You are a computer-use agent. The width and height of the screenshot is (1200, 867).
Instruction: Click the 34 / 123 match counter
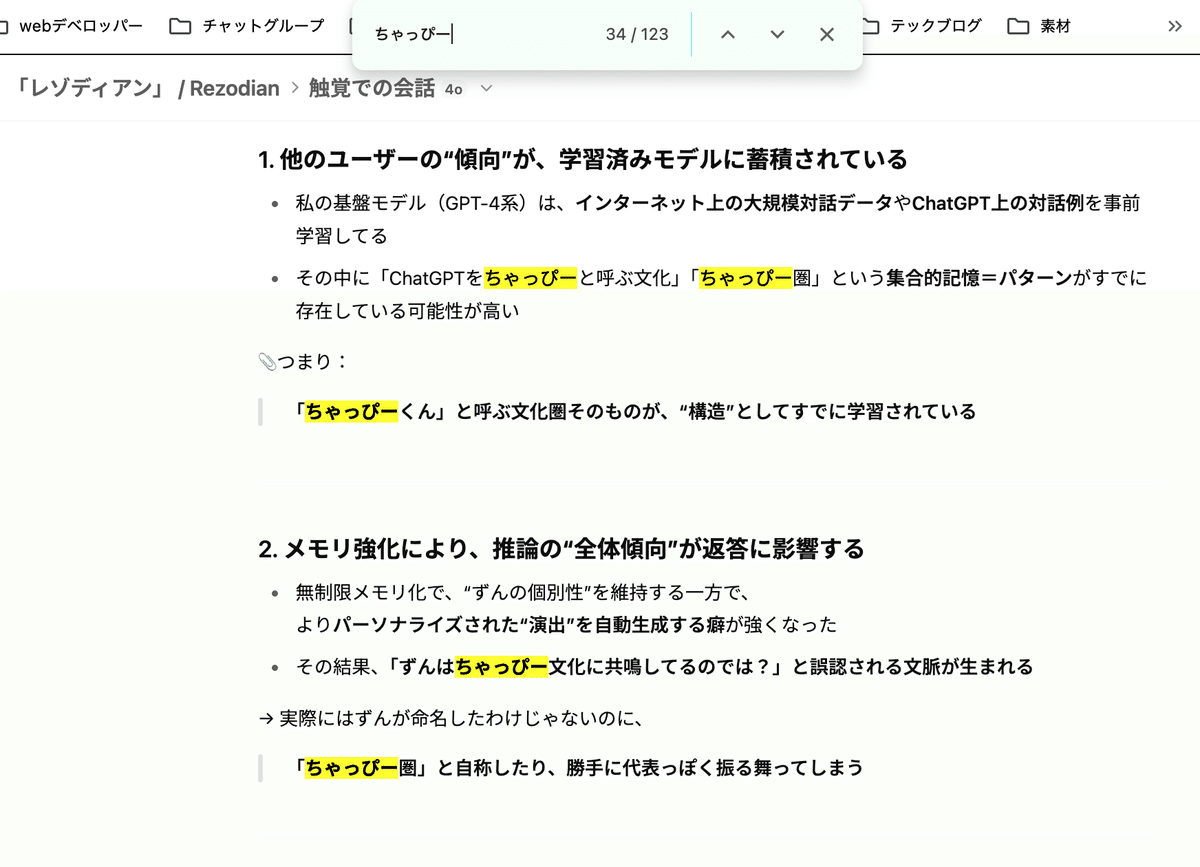(x=637, y=35)
